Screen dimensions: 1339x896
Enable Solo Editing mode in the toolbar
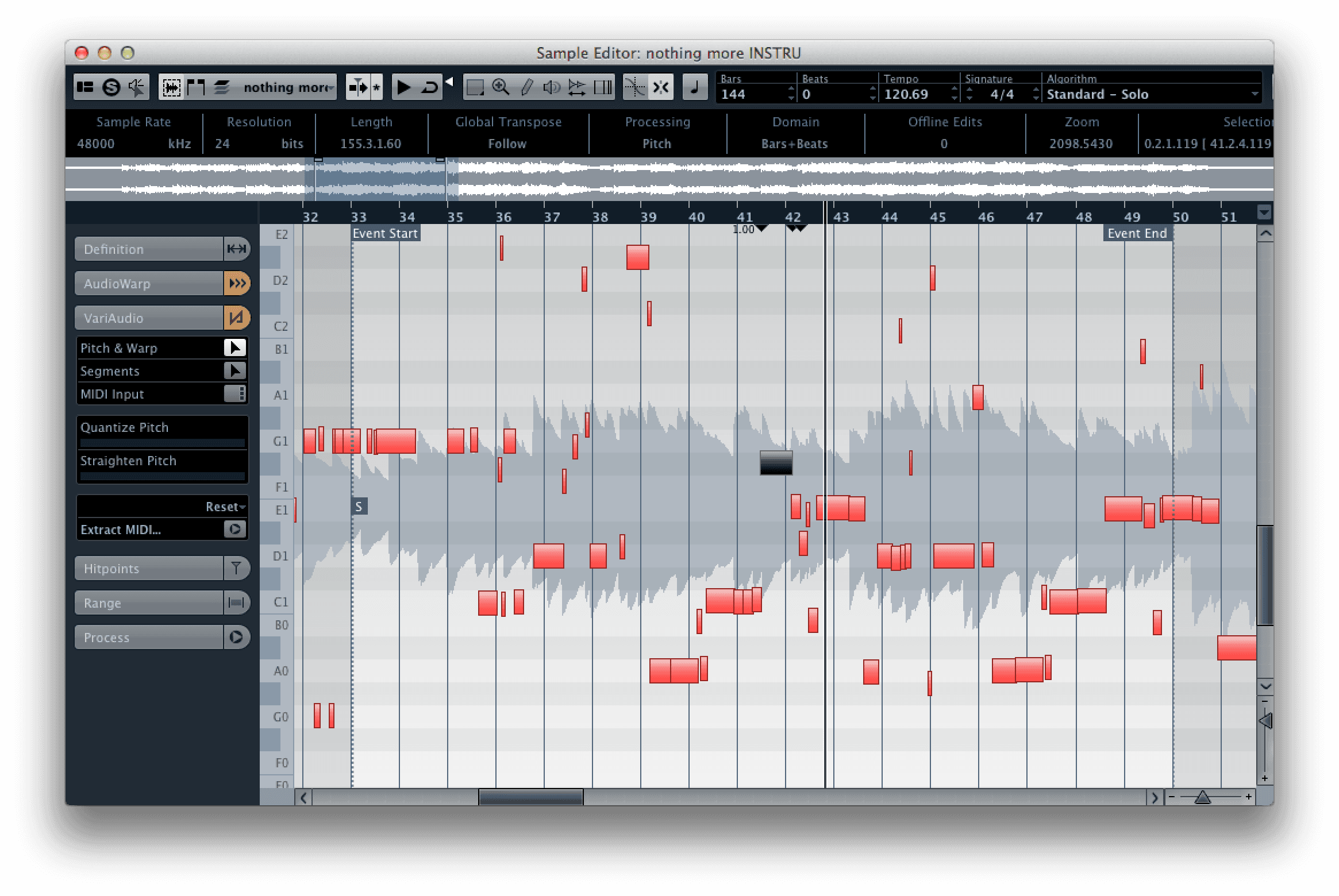[x=112, y=87]
